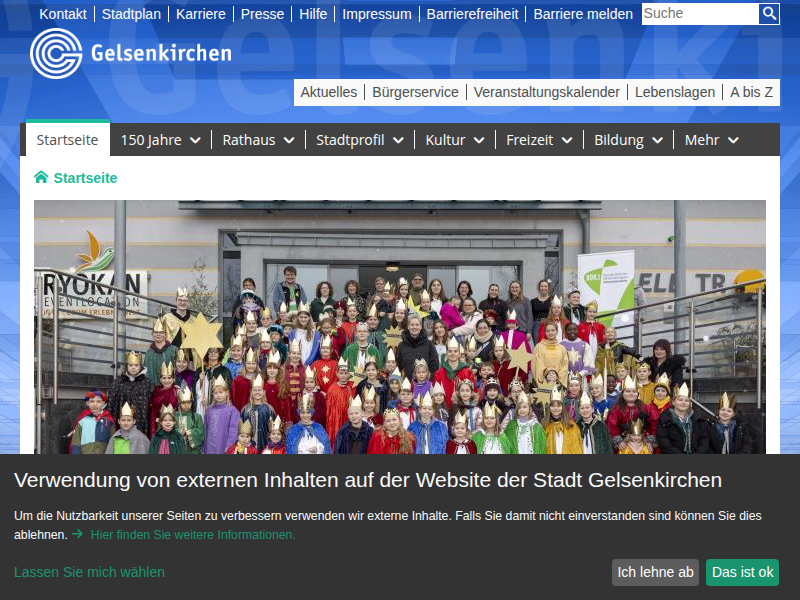This screenshot has height=600, width=800.
Task: Open "Hier finden Sie weitere Informationen" link
Action: 192,534
